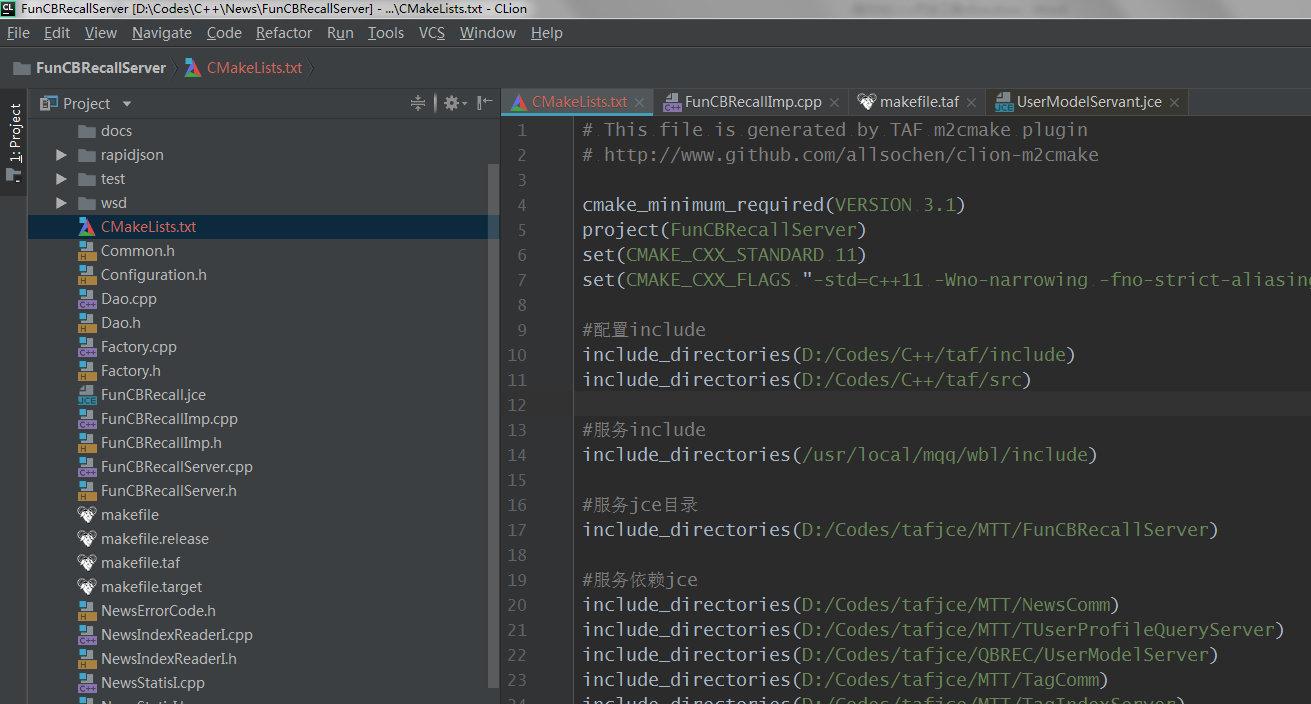
Task: Hide the Project tool window
Action: (x=484, y=102)
